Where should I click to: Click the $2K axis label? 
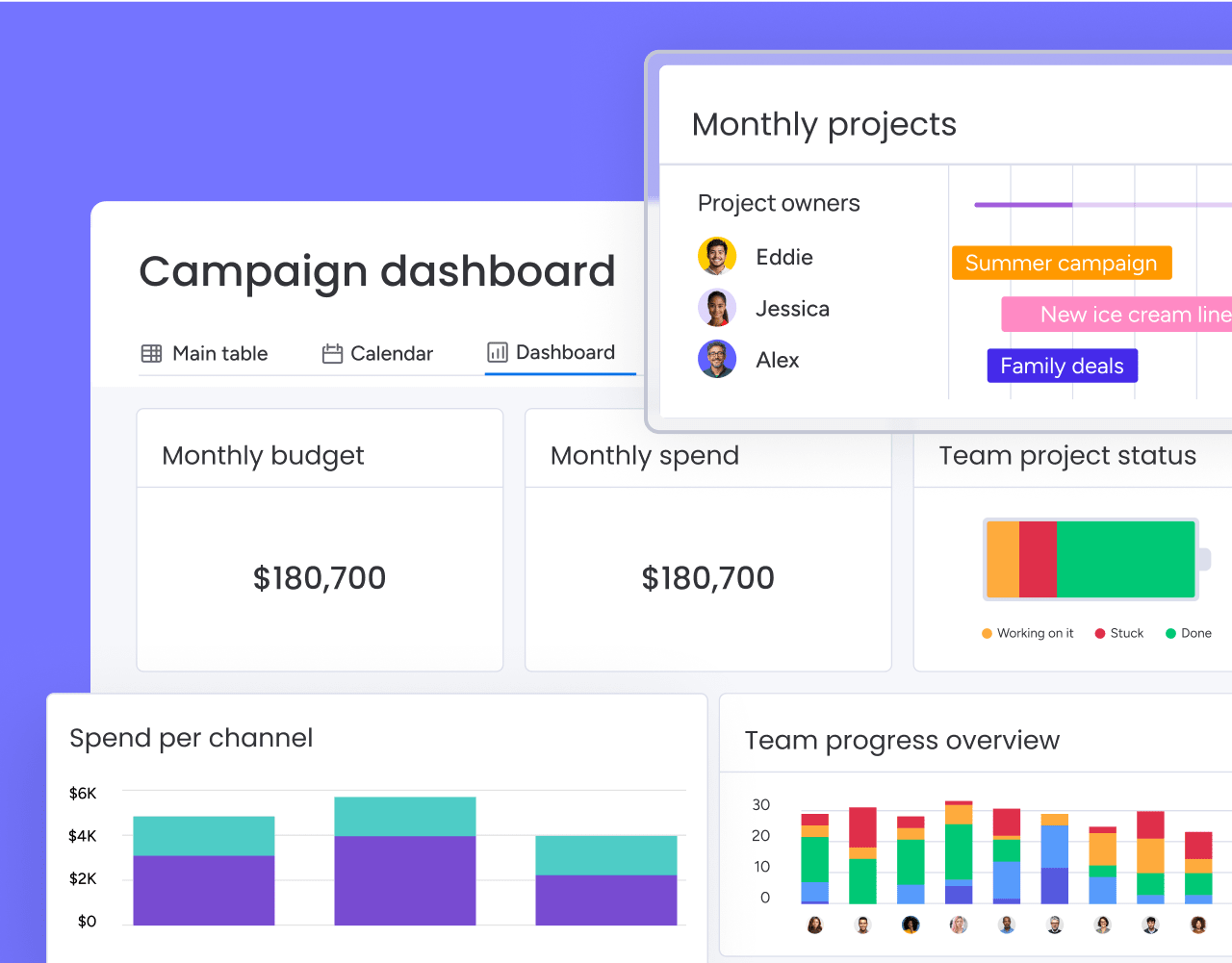83,878
